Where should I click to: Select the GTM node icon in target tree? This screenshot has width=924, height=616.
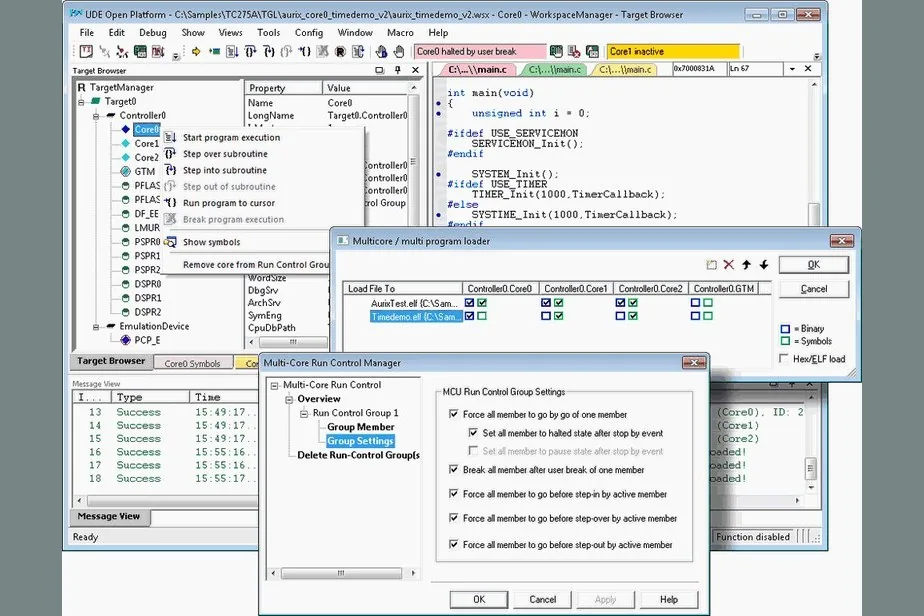point(126,172)
